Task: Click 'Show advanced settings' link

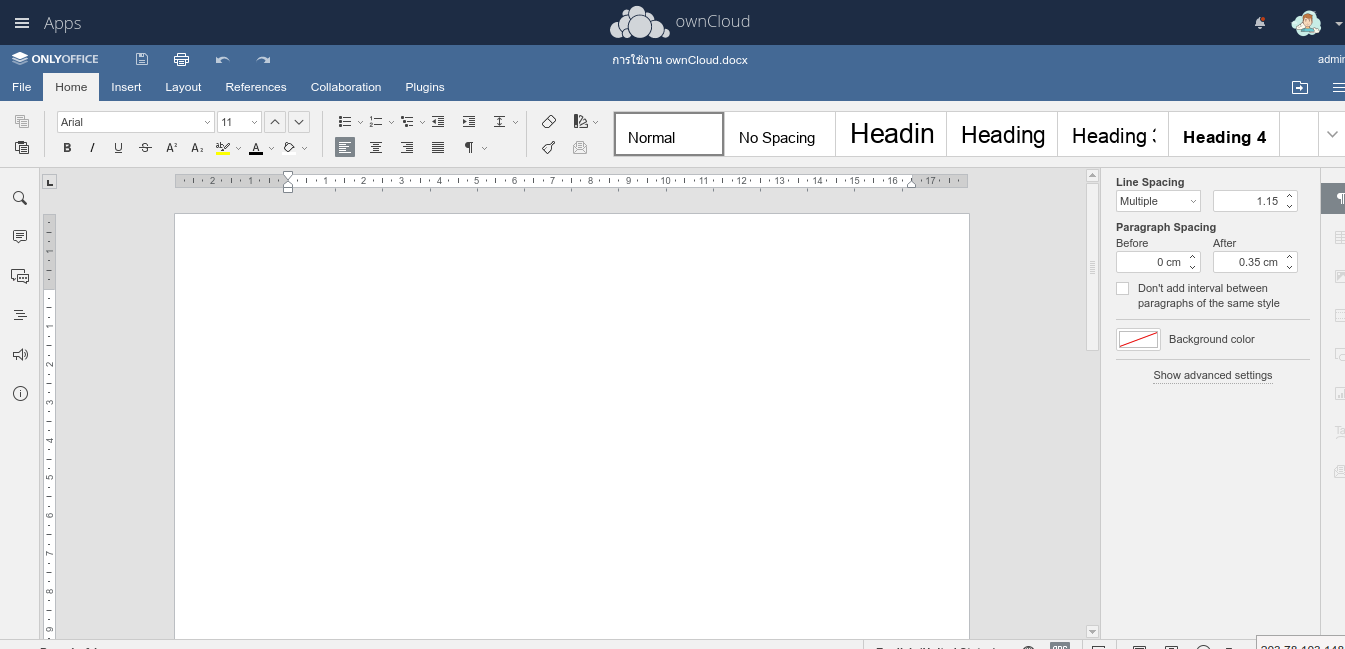Action: coord(1212,376)
